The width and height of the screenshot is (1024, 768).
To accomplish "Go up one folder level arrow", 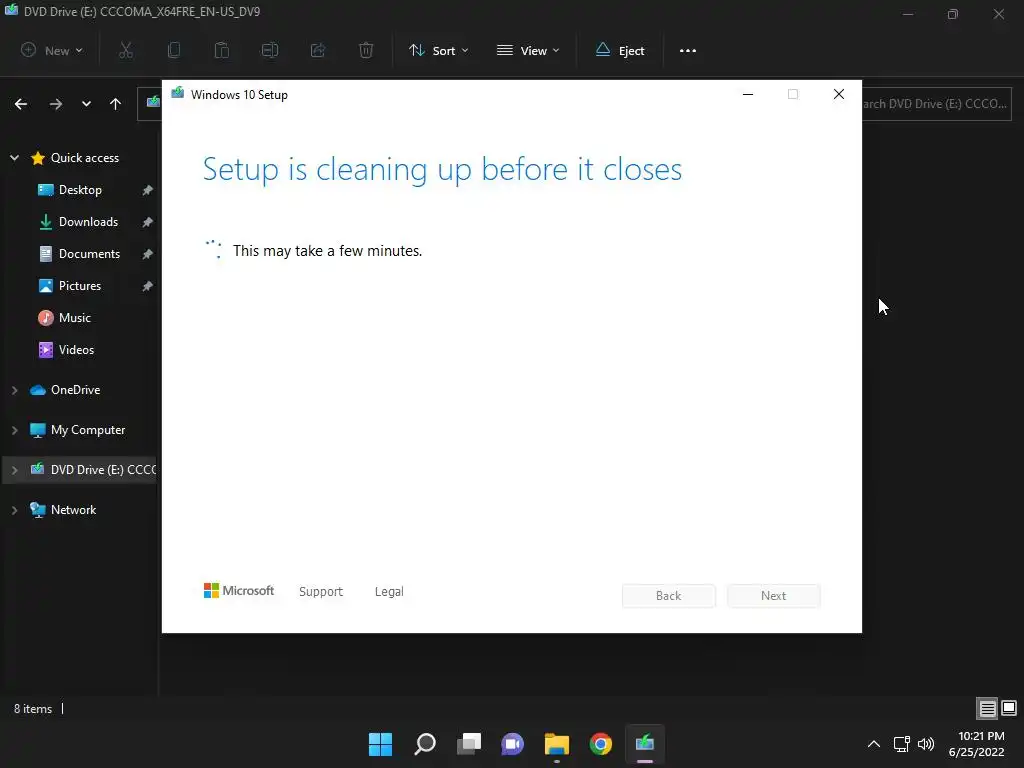I will [116, 104].
